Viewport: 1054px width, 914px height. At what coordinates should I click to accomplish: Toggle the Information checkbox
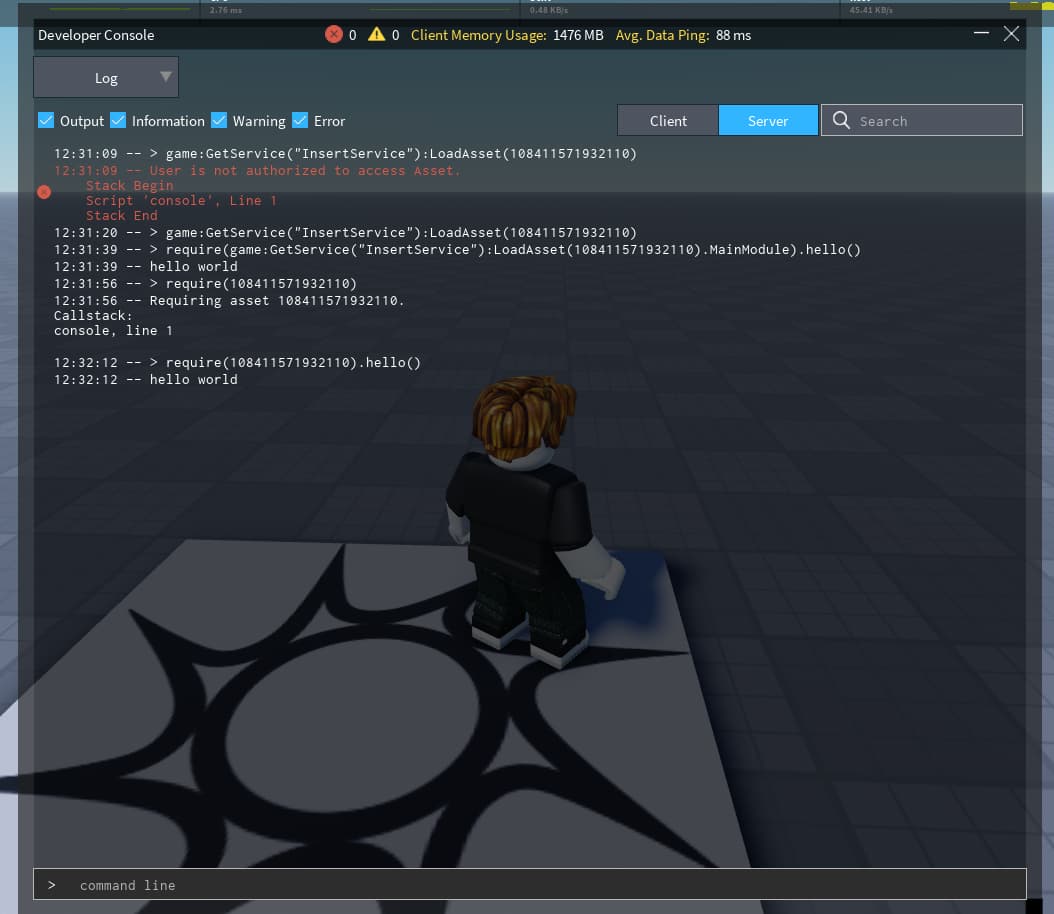click(x=118, y=120)
